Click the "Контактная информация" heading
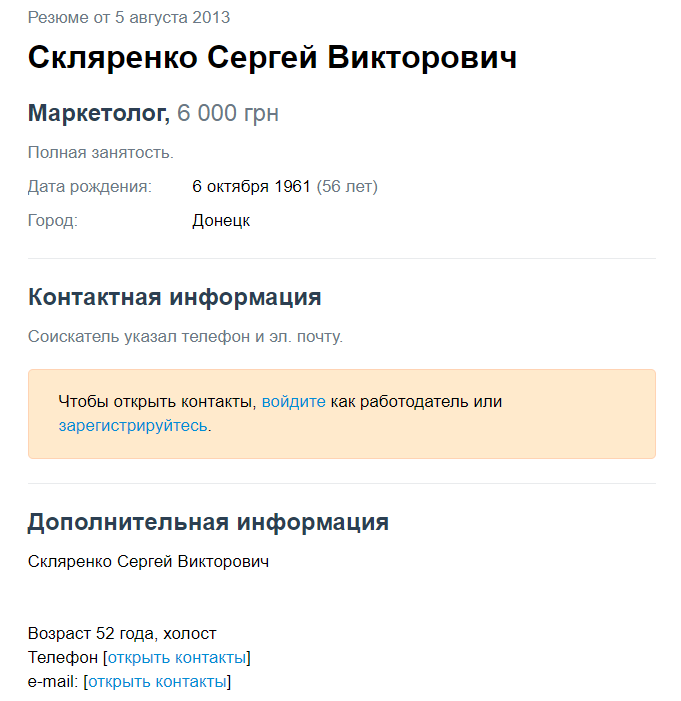681x701 pixels. point(175,297)
